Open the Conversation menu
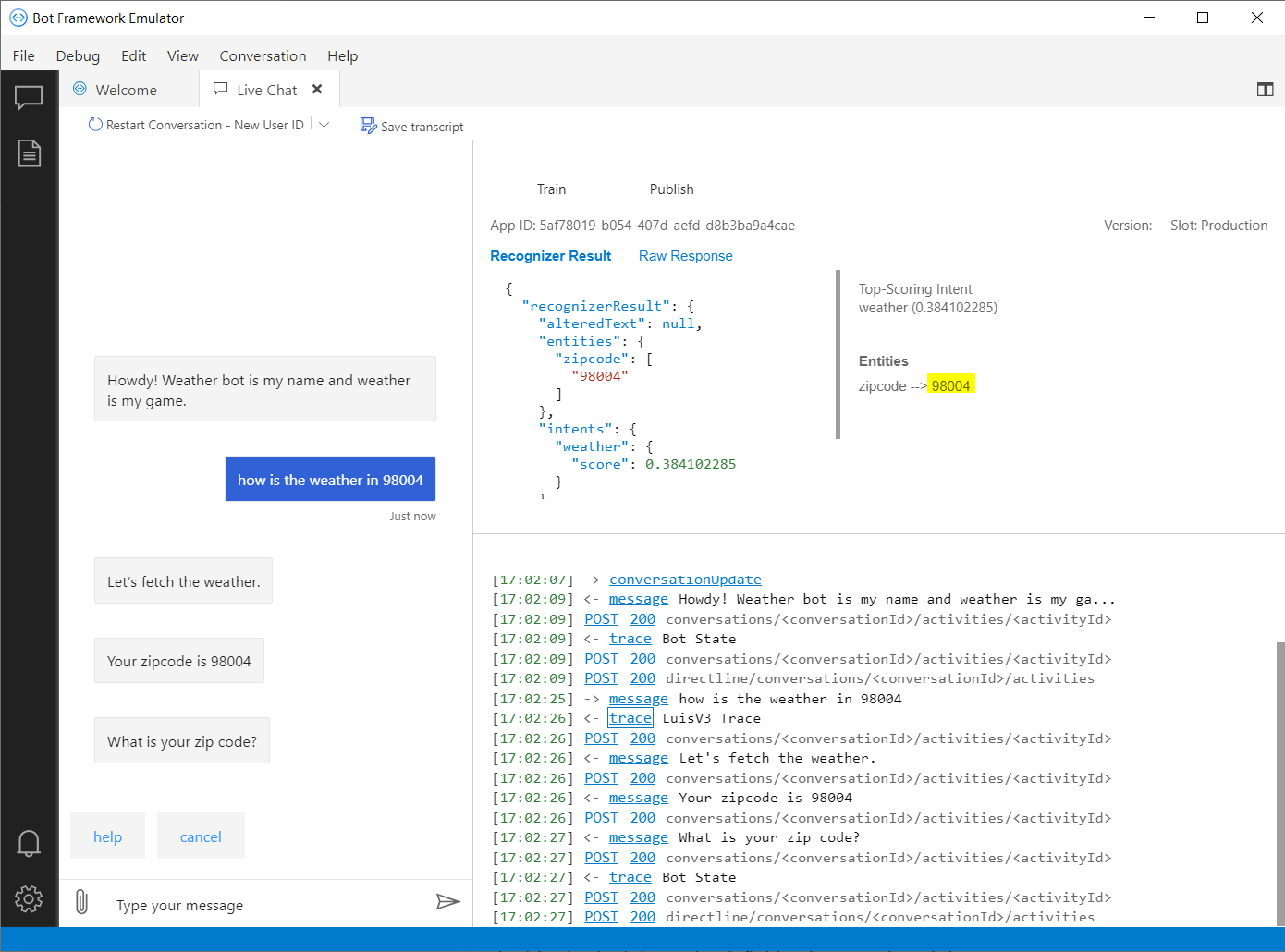The image size is (1285, 952). pyautogui.click(x=263, y=55)
